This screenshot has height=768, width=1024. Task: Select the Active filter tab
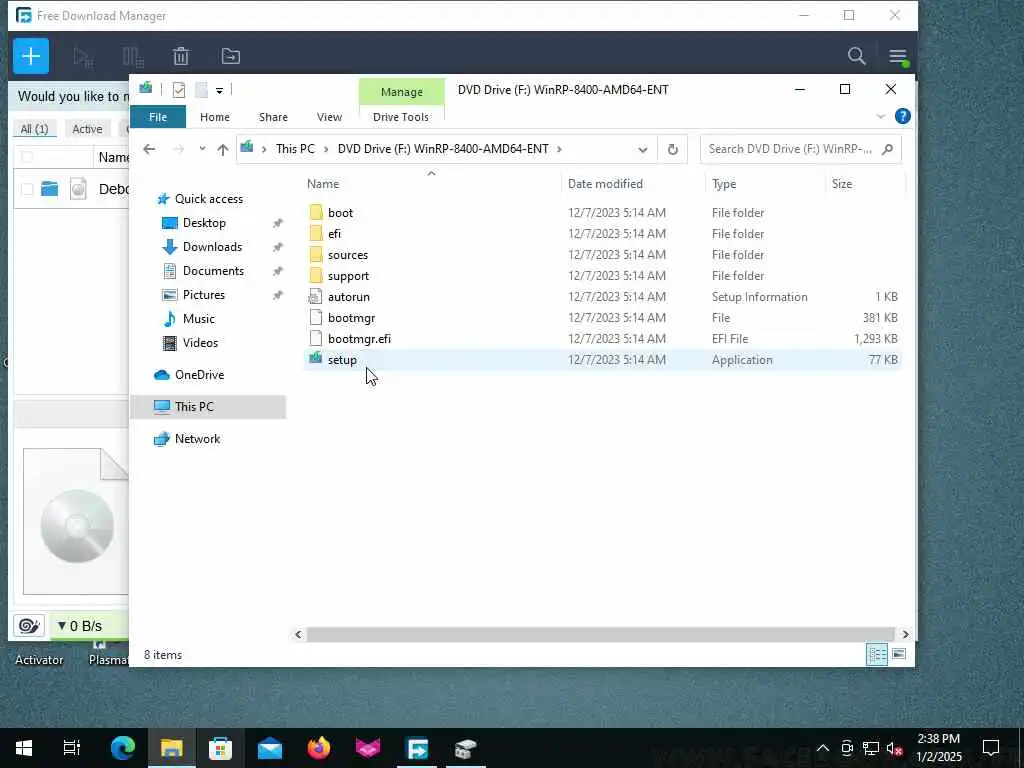point(88,129)
